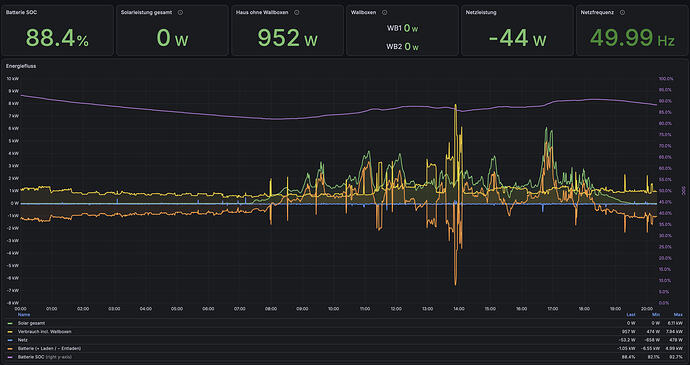This screenshot has width=690, height=365.
Task: Click the yellow Verbrauch incl. Wallboxen color swatch
Action: [10, 332]
